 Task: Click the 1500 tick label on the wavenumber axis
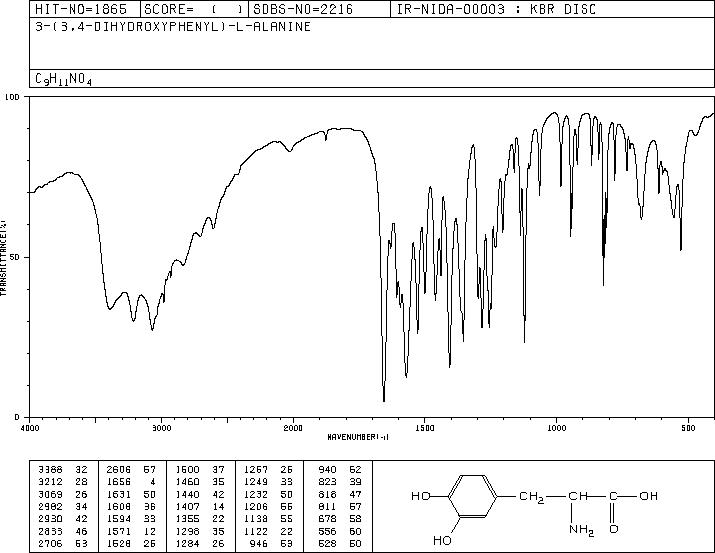pyautogui.click(x=425, y=428)
